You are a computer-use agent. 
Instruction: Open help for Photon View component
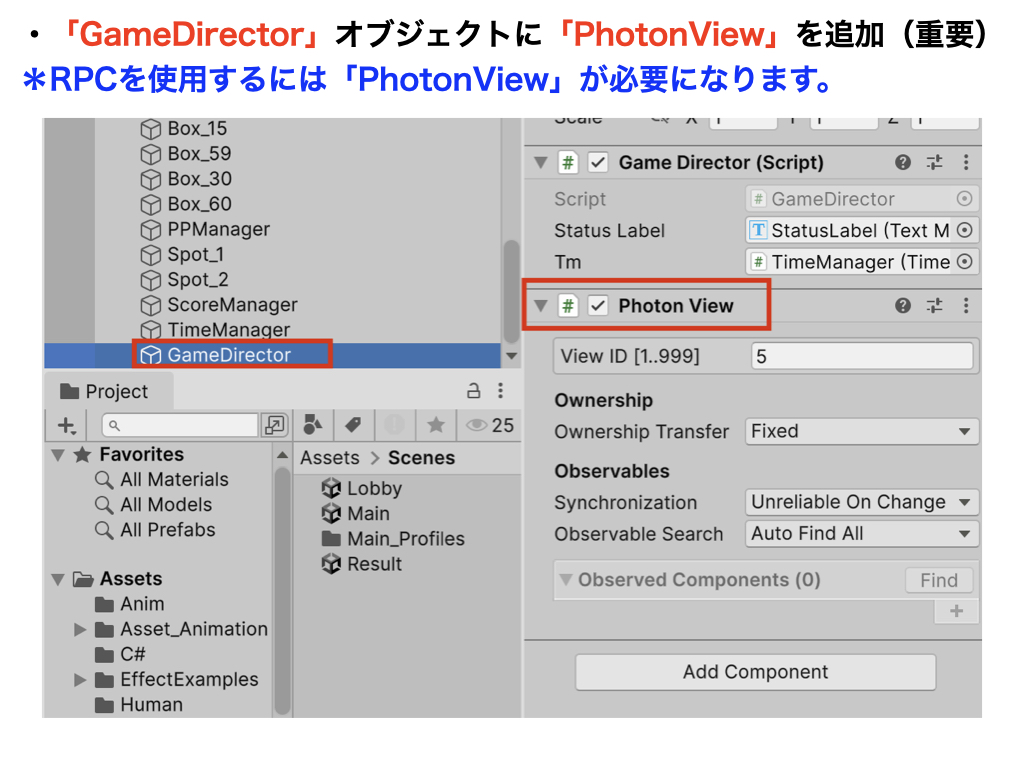click(903, 306)
